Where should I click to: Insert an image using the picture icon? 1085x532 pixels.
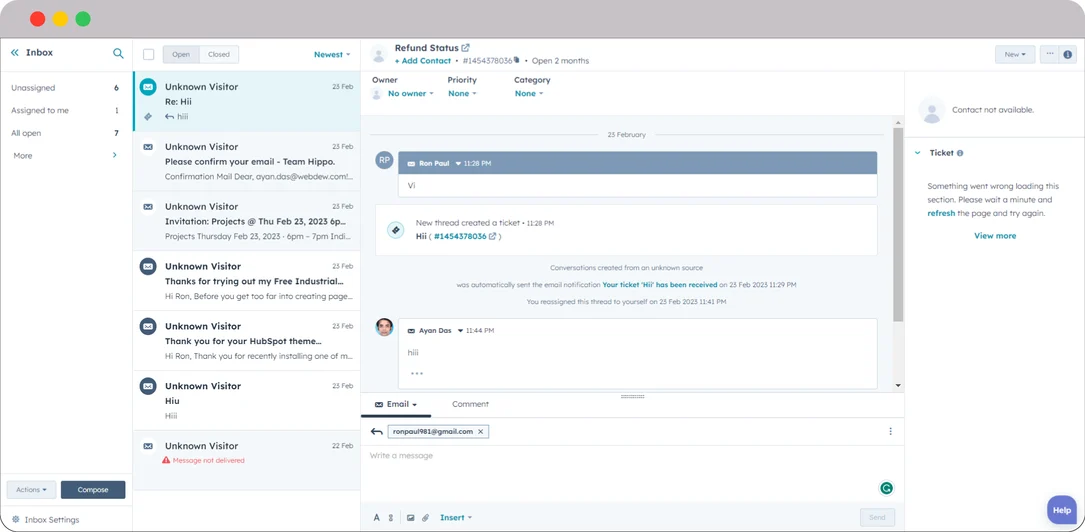tap(410, 517)
